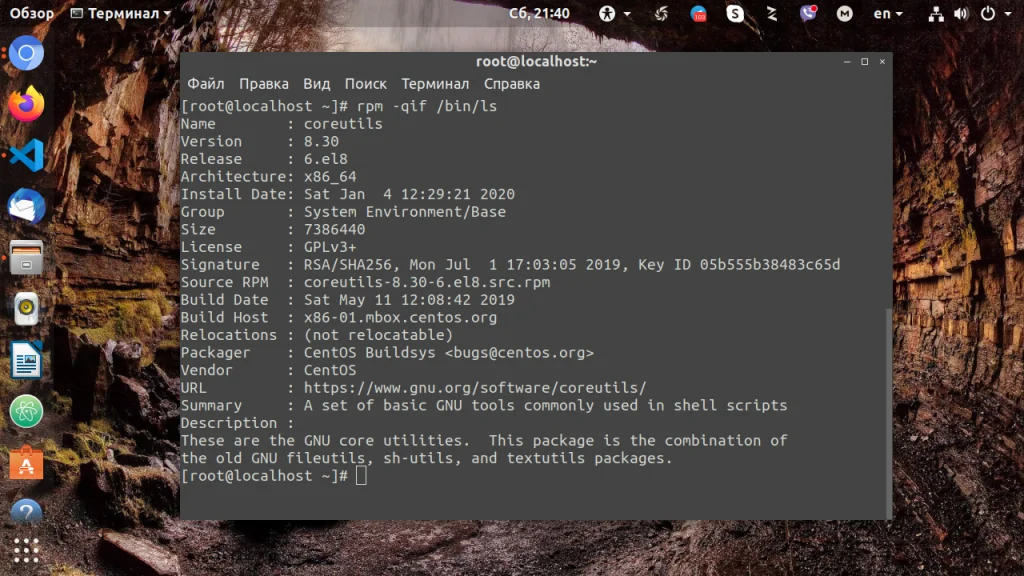Click Build Date Sat May 11 value

coord(409,300)
